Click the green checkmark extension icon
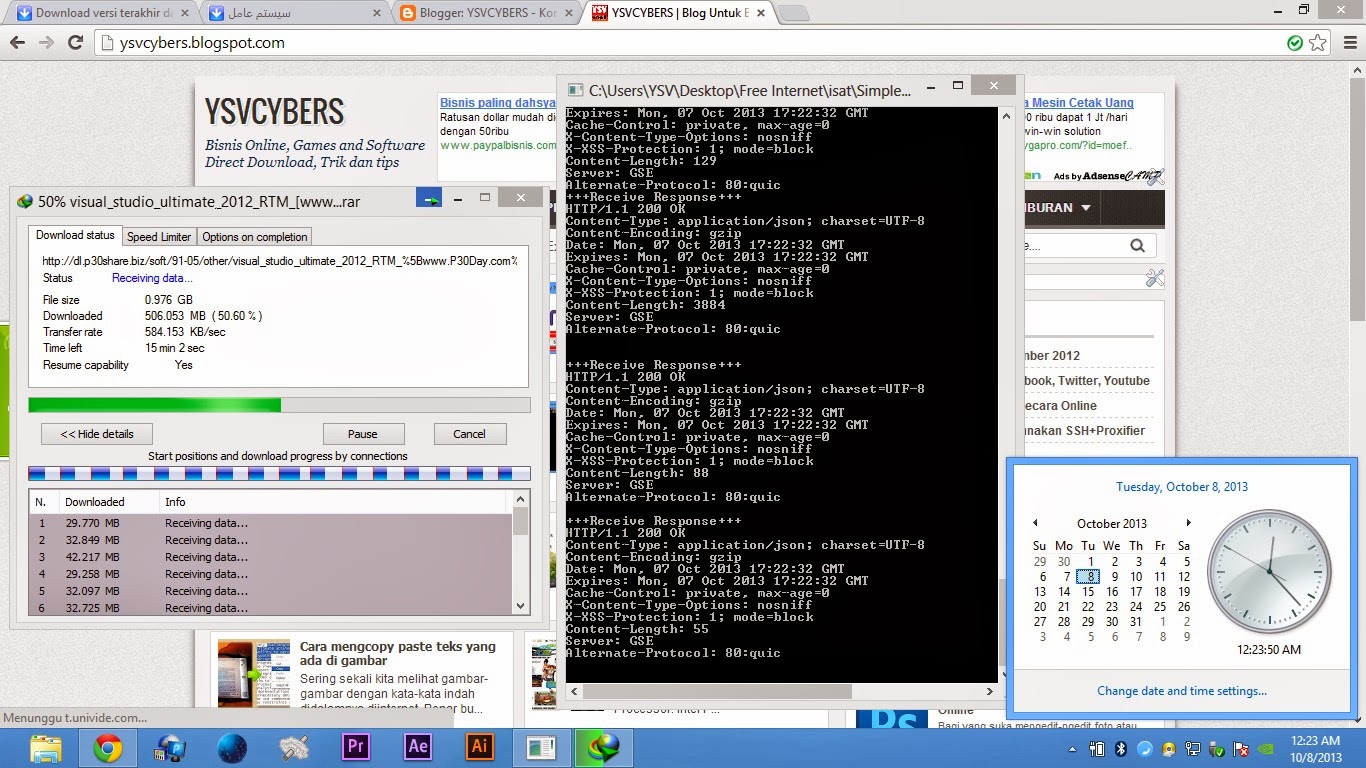1366x768 pixels. tap(1295, 43)
